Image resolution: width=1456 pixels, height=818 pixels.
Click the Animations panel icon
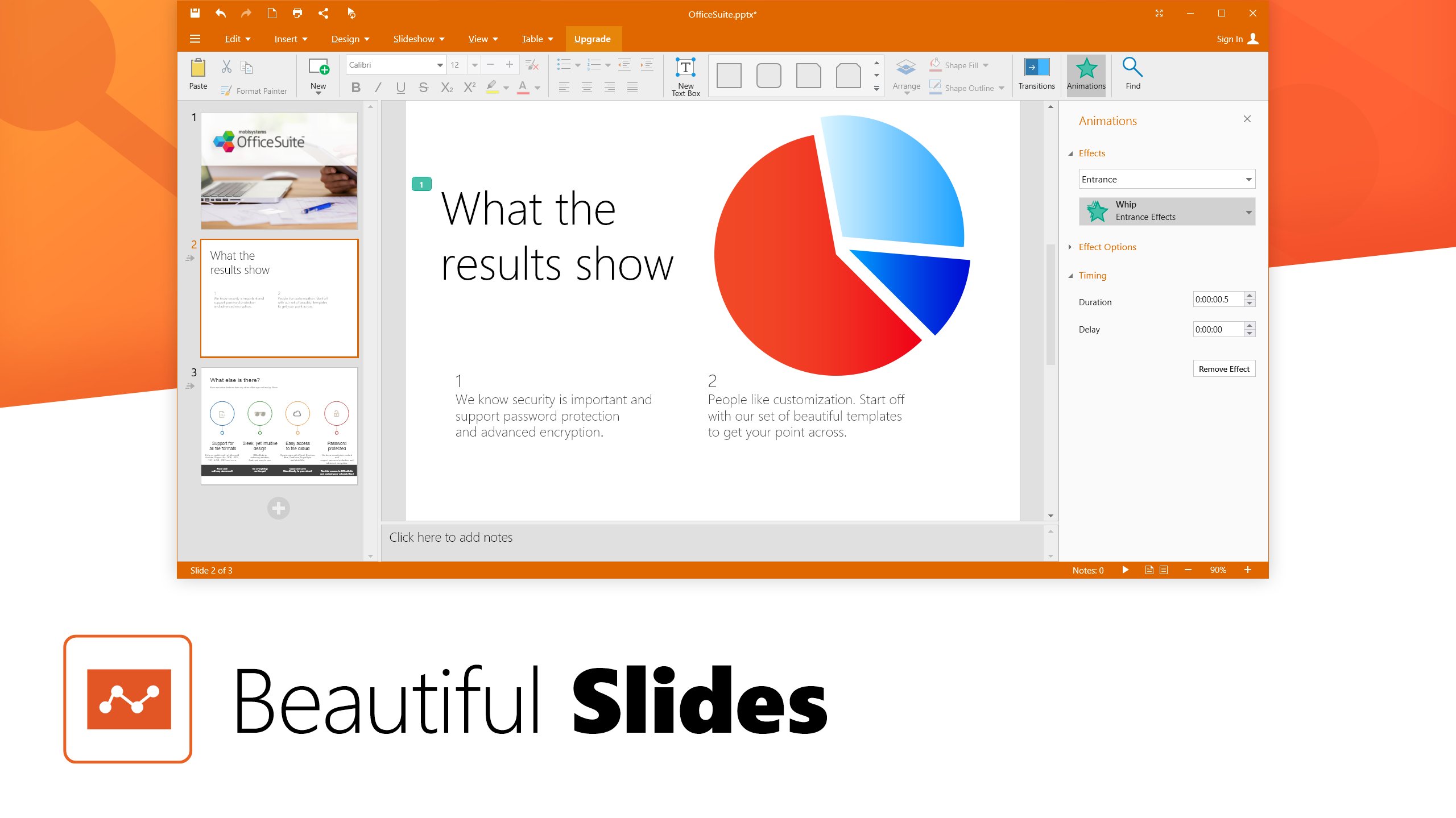tap(1086, 74)
